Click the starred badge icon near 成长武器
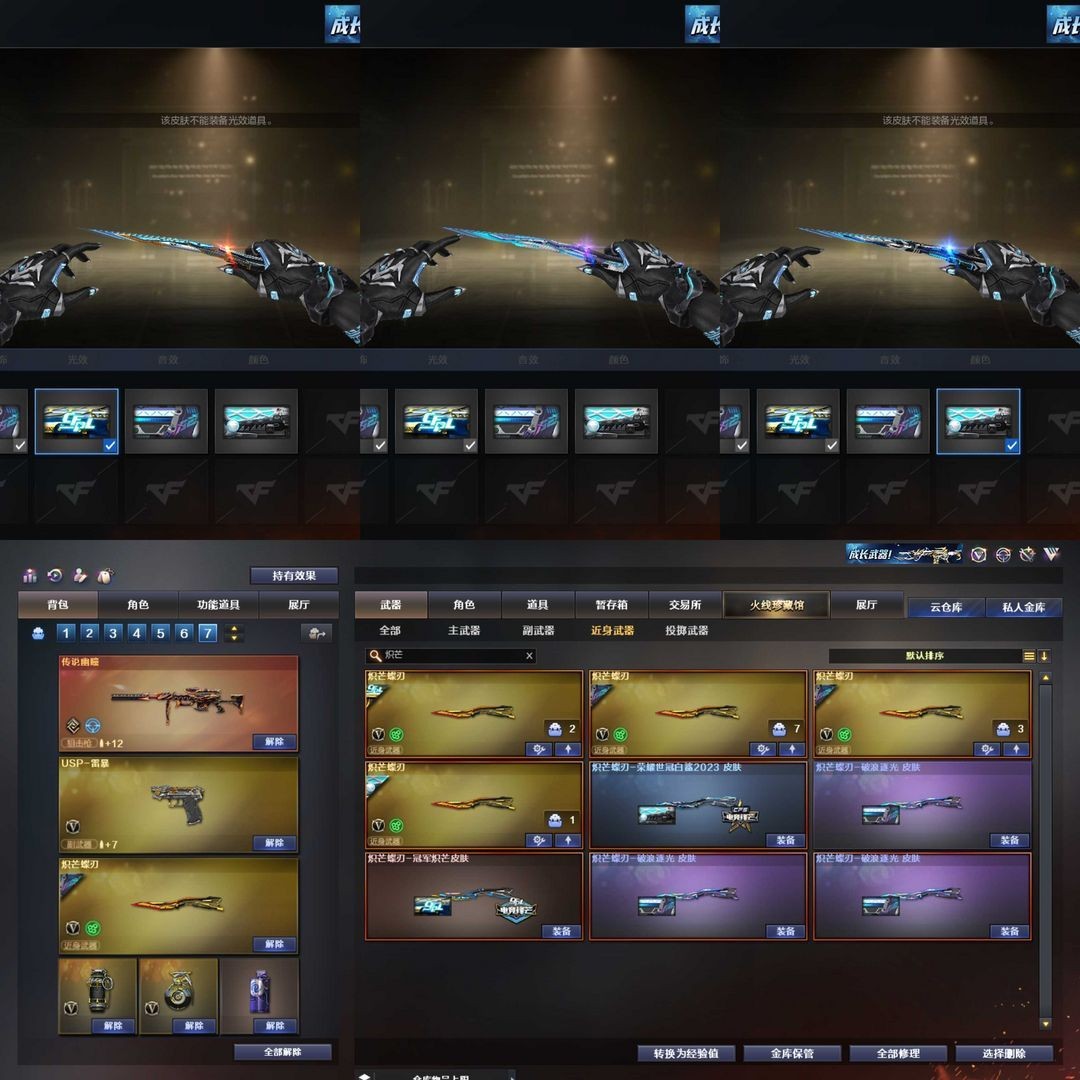This screenshot has width=1080, height=1080. (1027, 554)
